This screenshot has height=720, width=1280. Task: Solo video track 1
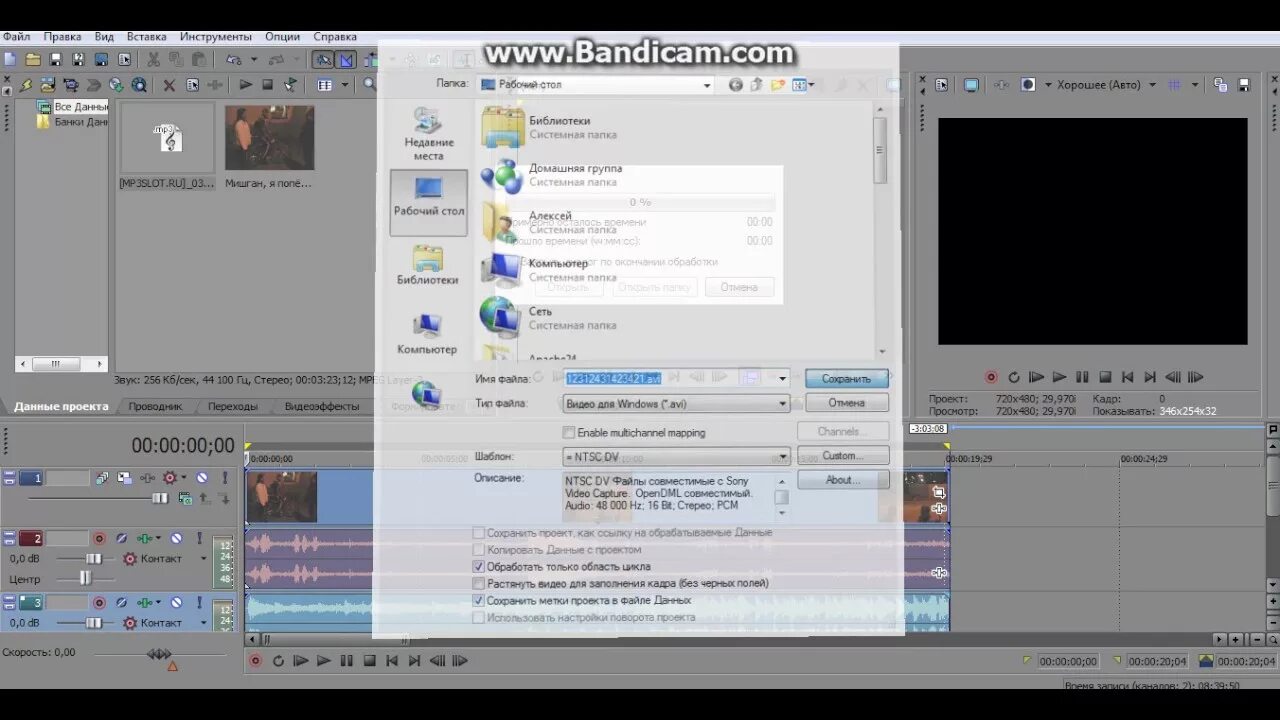click(x=224, y=479)
